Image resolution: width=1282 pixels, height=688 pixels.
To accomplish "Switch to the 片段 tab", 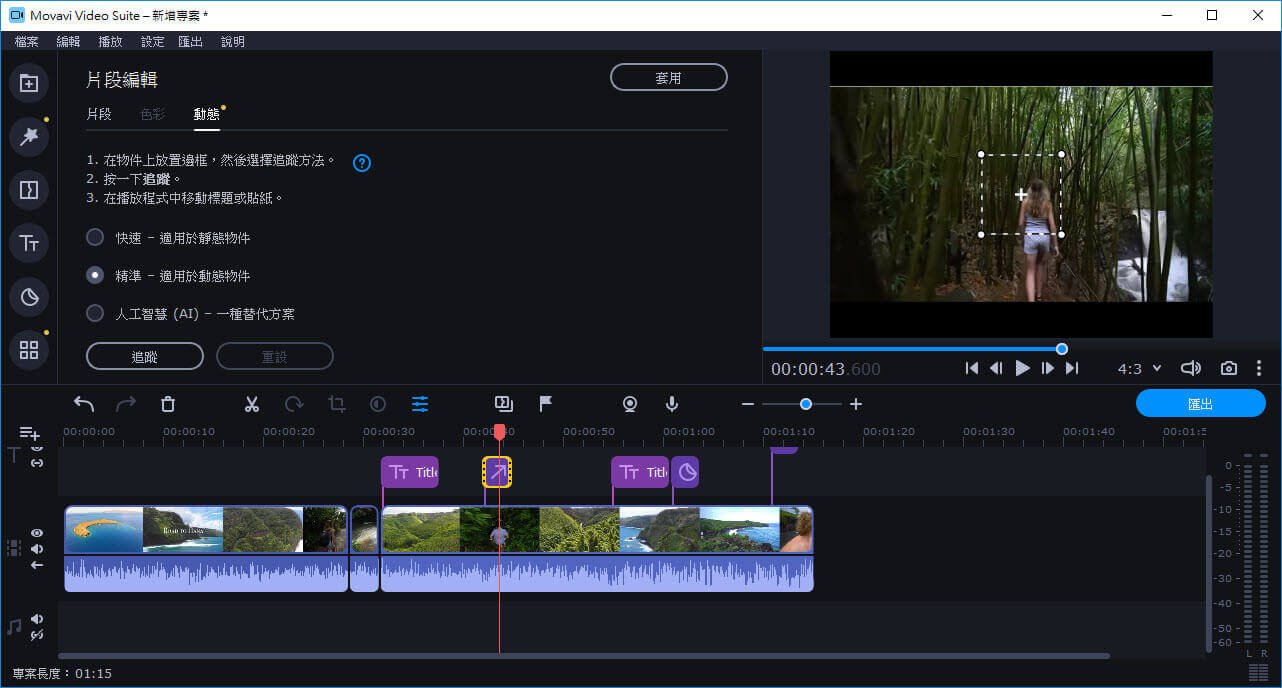I will click(x=99, y=114).
